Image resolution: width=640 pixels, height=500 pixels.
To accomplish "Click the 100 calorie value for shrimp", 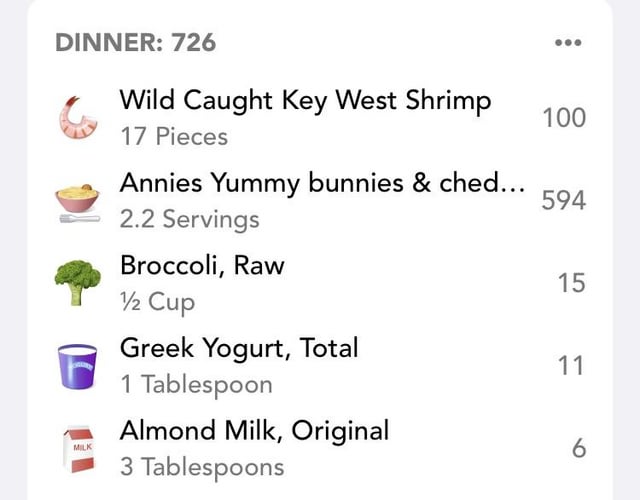I will (x=564, y=118).
